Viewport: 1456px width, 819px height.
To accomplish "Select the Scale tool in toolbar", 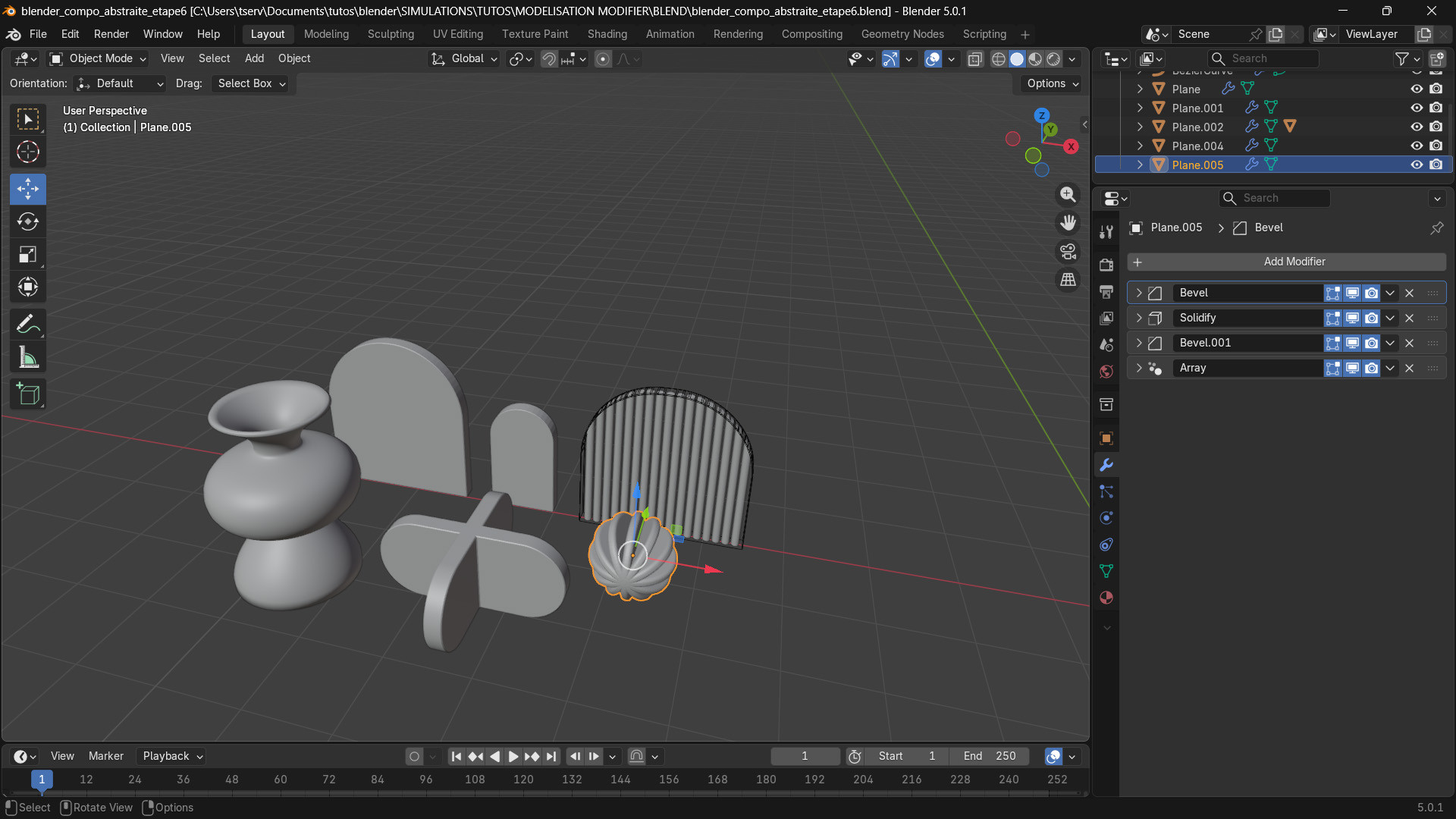I will point(28,254).
